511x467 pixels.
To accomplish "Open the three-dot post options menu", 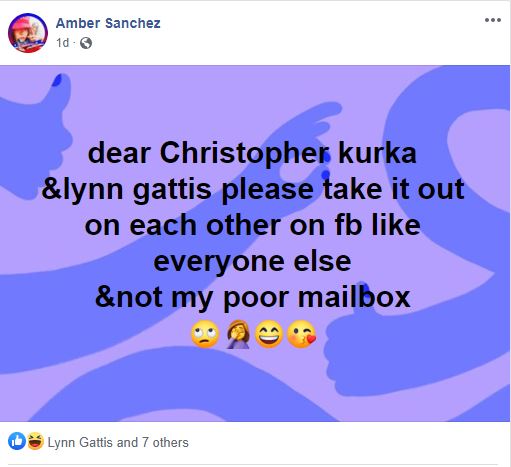I will pos(493,20).
